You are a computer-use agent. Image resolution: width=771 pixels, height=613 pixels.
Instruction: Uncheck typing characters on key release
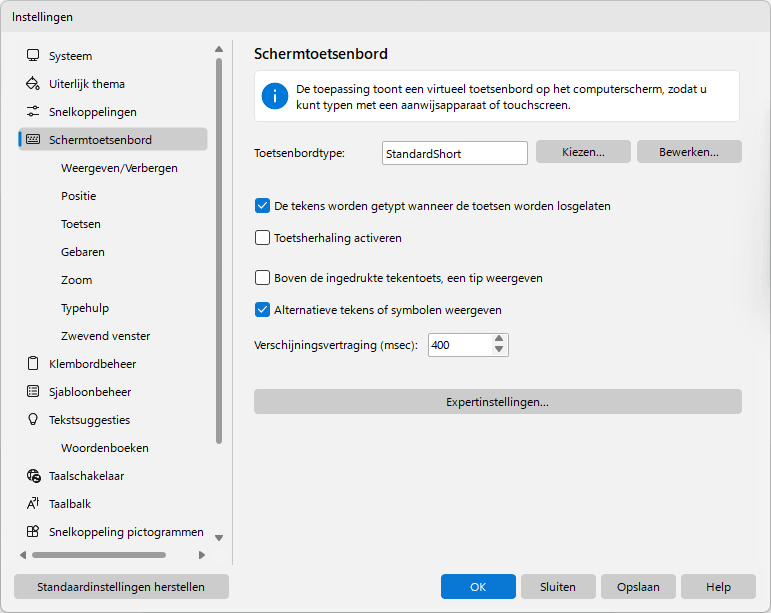point(262,205)
